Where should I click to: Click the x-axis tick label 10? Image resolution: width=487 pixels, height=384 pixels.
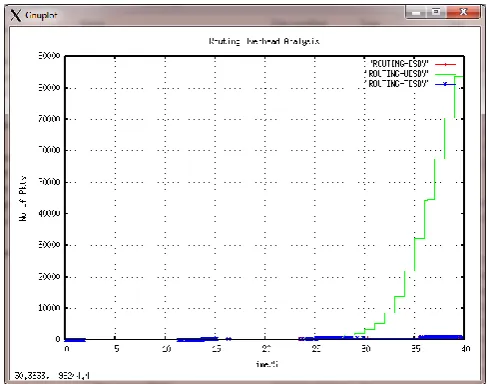click(x=166, y=349)
